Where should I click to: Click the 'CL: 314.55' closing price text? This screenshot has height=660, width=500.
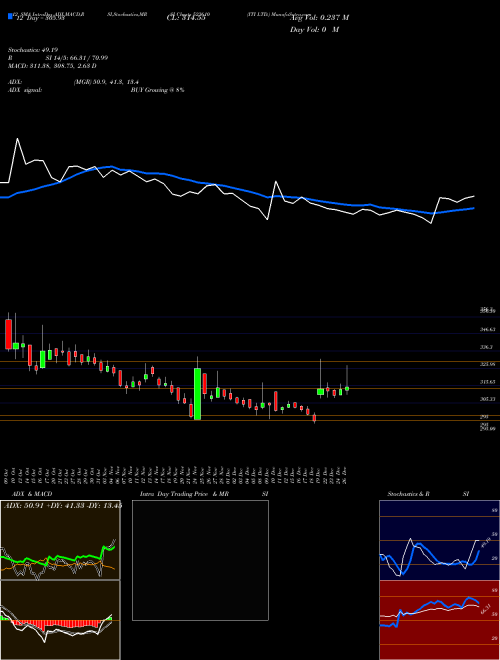click(x=186, y=18)
